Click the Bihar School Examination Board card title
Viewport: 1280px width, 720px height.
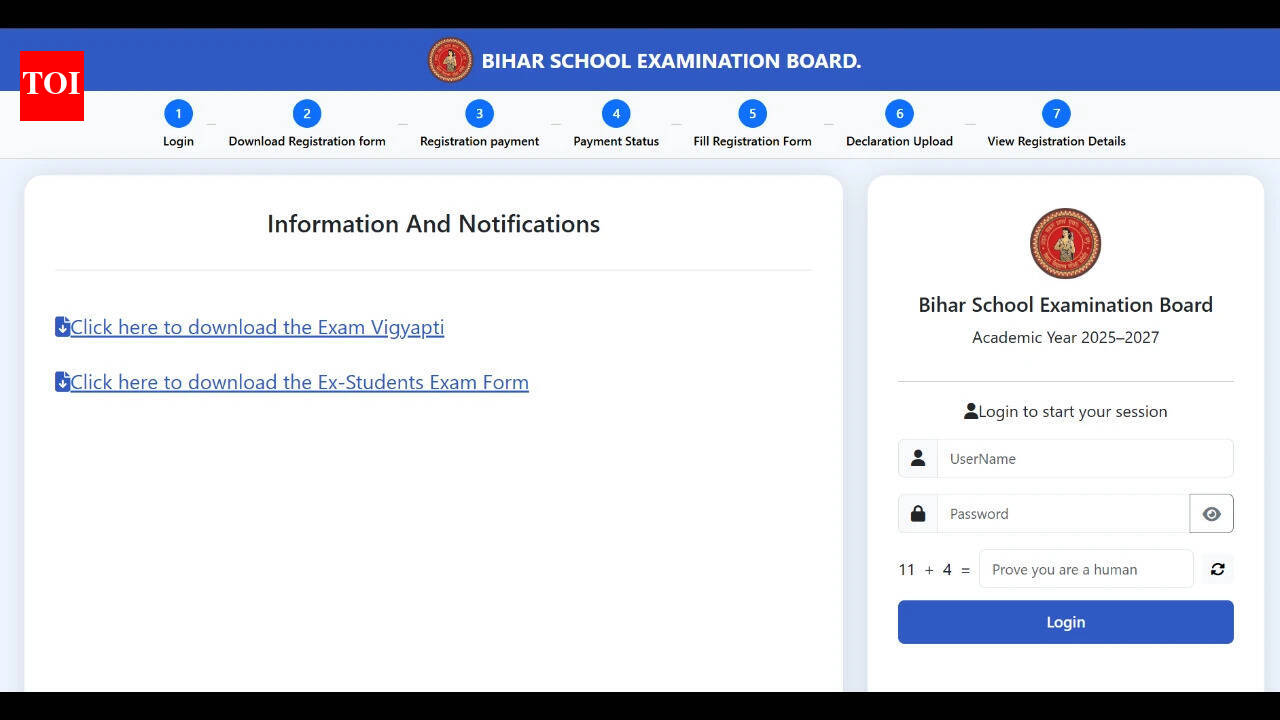click(x=1065, y=305)
